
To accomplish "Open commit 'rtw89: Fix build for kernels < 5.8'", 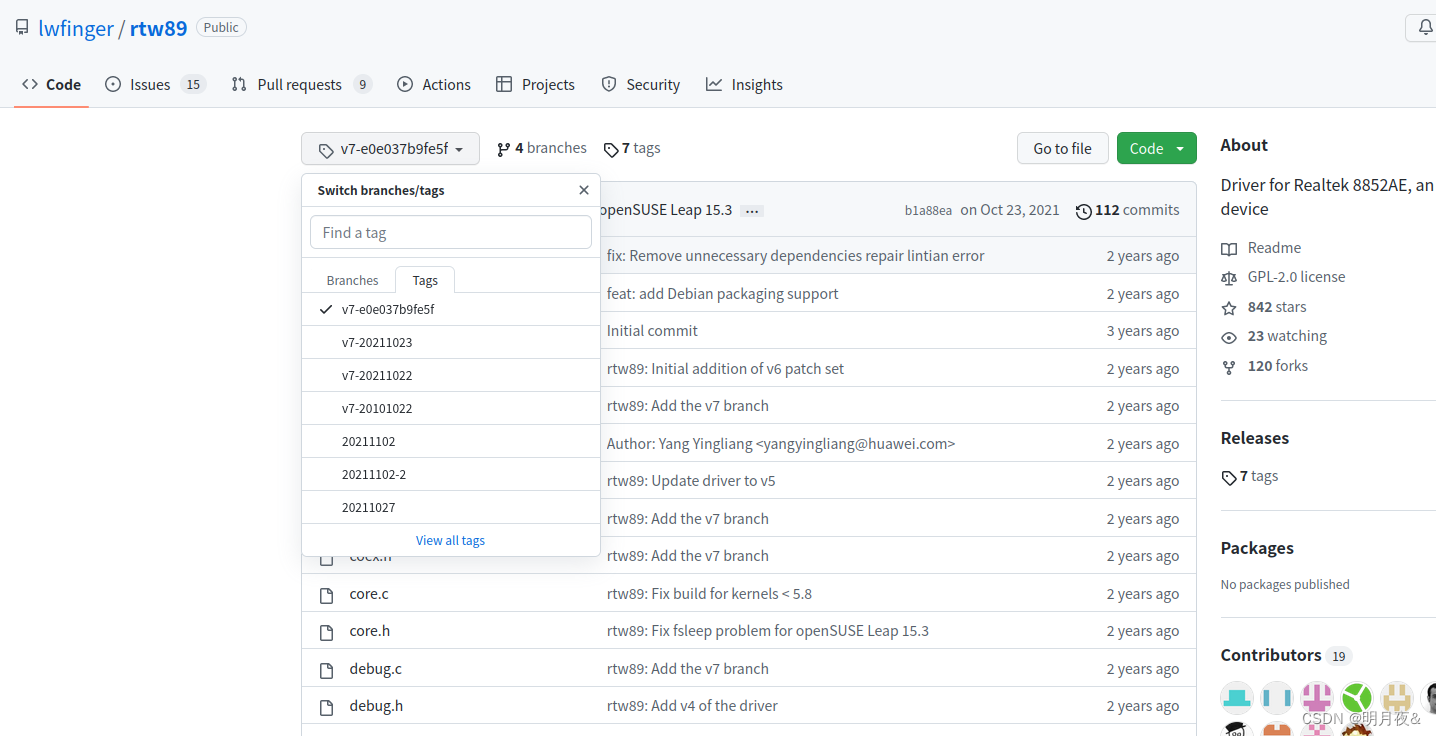I will click(x=709, y=593).
